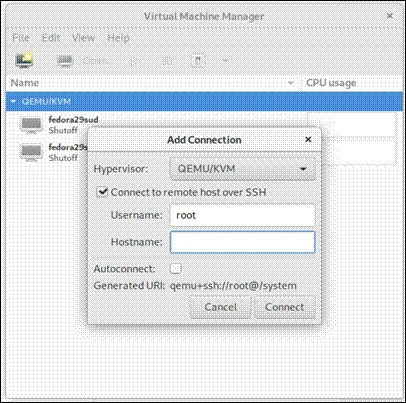
Task: Click the Cancel button
Action: click(220, 307)
